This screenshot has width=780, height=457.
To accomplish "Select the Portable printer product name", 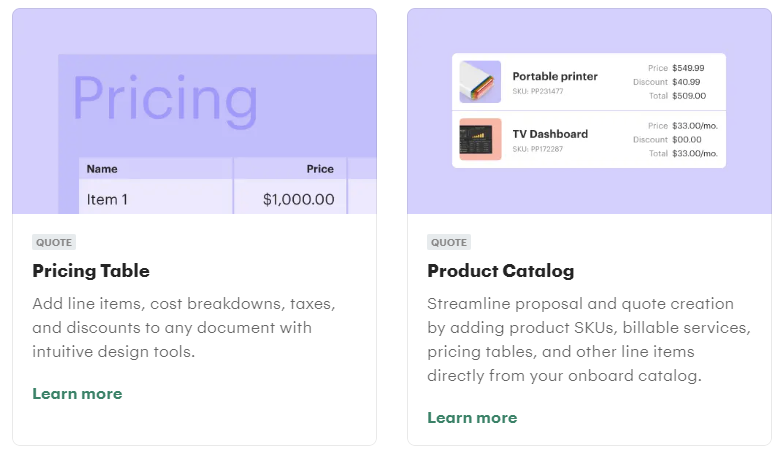I will pyautogui.click(x=555, y=77).
